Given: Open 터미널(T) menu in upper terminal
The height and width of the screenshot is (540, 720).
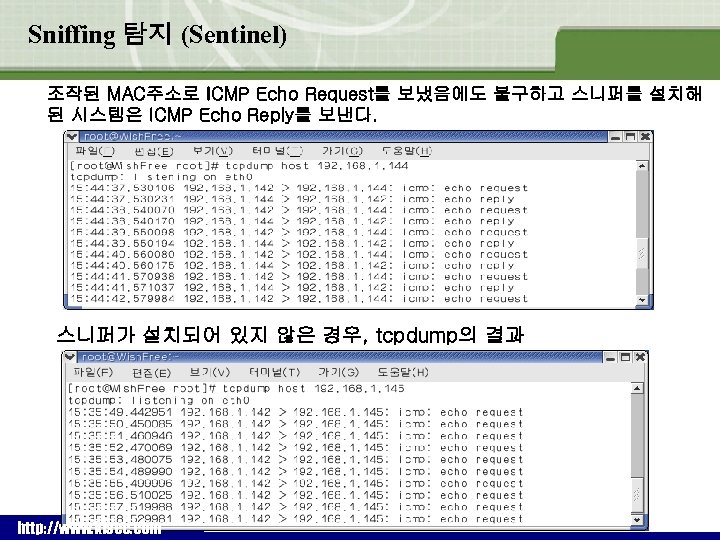Looking at the screenshot, I should tap(277, 151).
